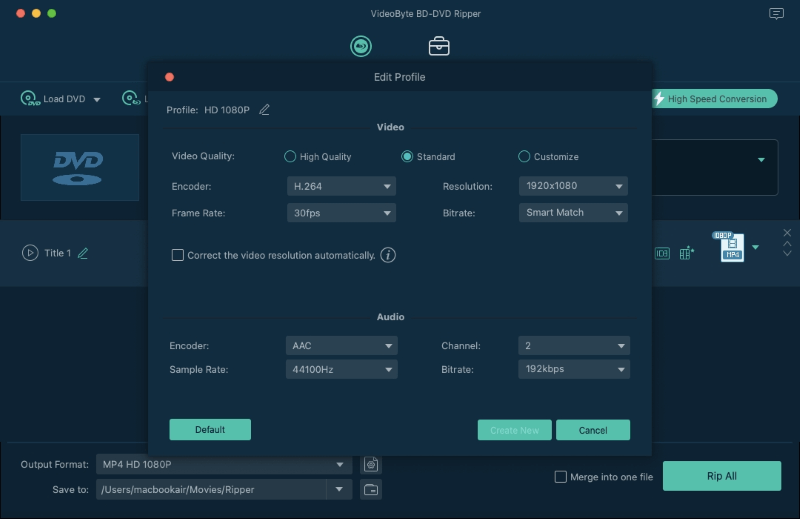Expand the disc info panel arrow

click(x=761, y=160)
